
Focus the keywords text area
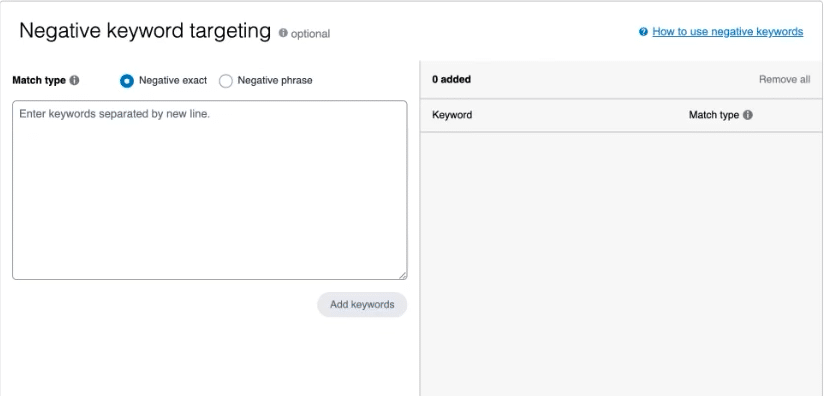(210, 190)
